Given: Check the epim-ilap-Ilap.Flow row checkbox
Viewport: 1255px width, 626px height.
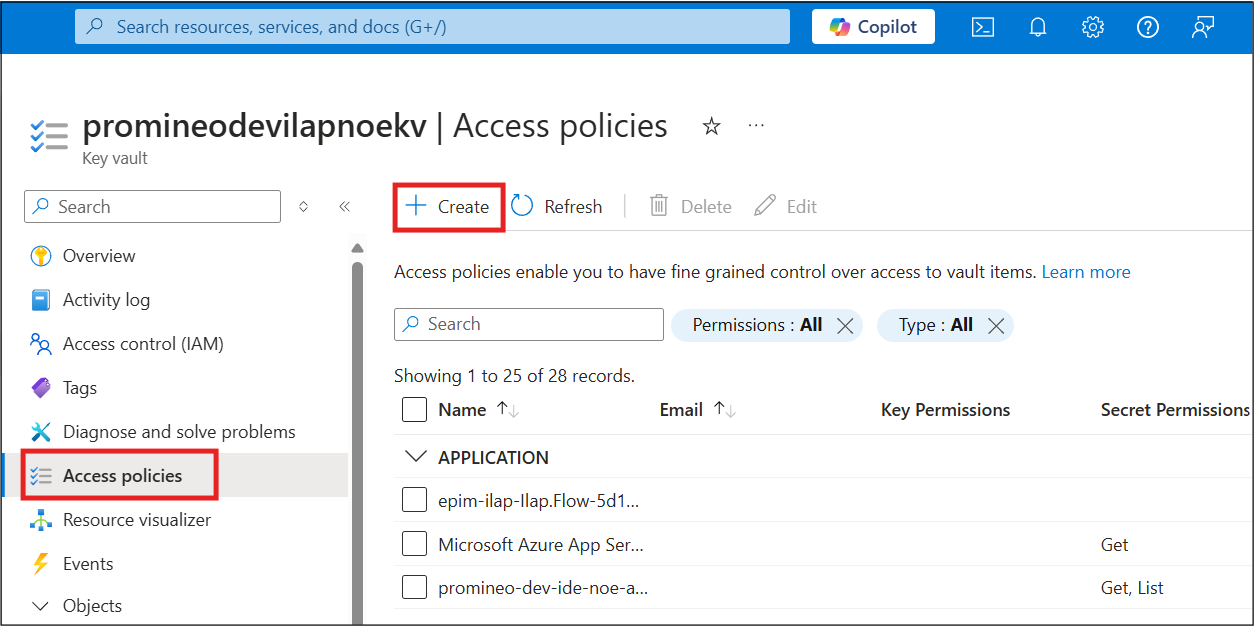Looking at the screenshot, I should click(414, 500).
